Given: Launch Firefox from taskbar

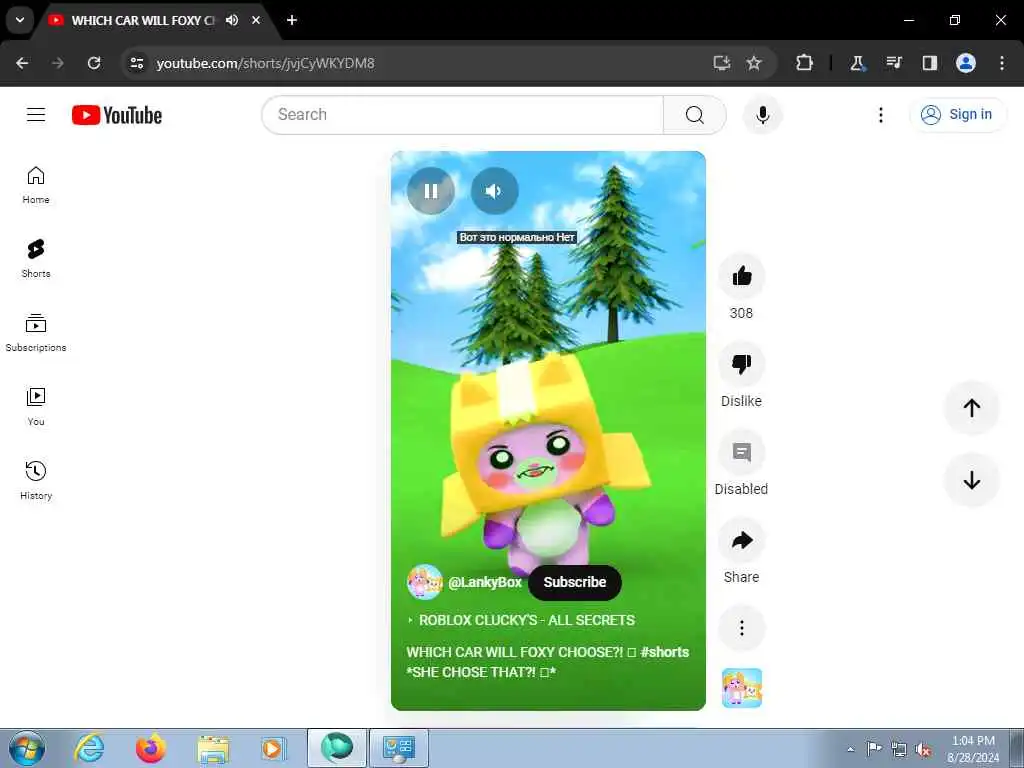Looking at the screenshot, I should pos(150,748).
